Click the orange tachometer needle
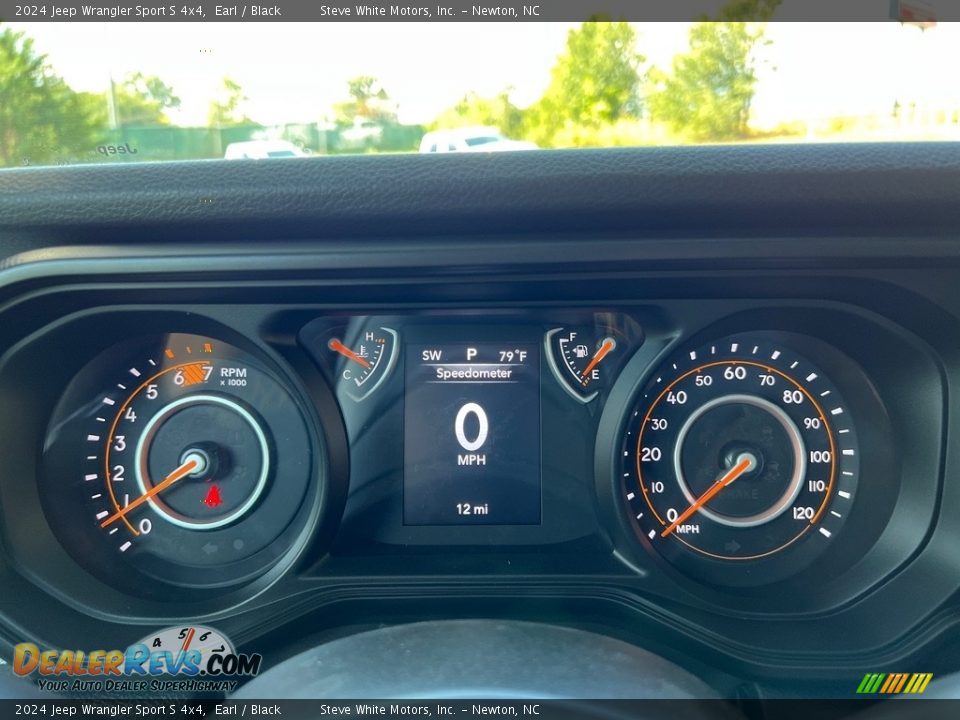 coord(151,493)
